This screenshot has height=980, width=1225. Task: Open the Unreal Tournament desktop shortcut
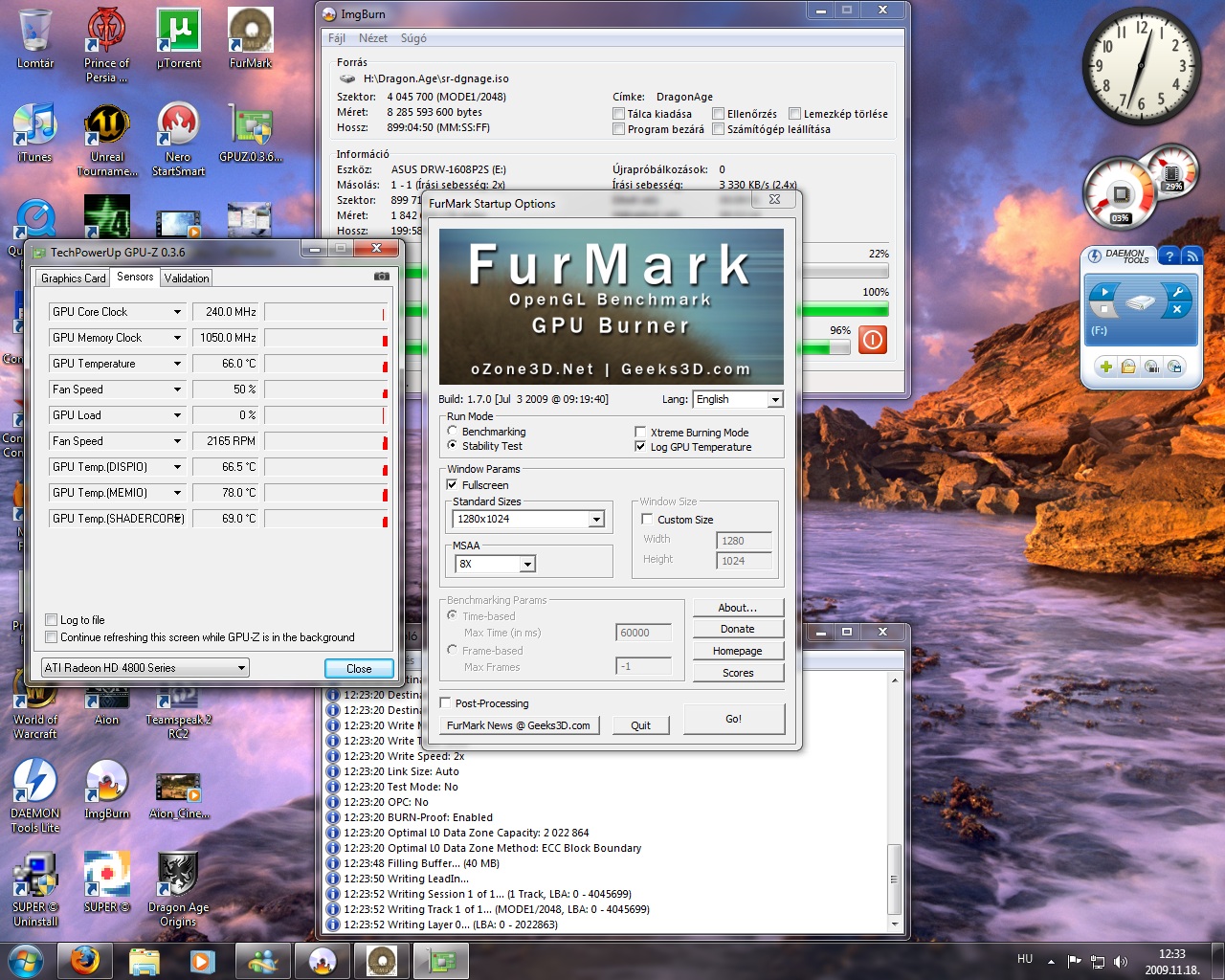point(107,139)
